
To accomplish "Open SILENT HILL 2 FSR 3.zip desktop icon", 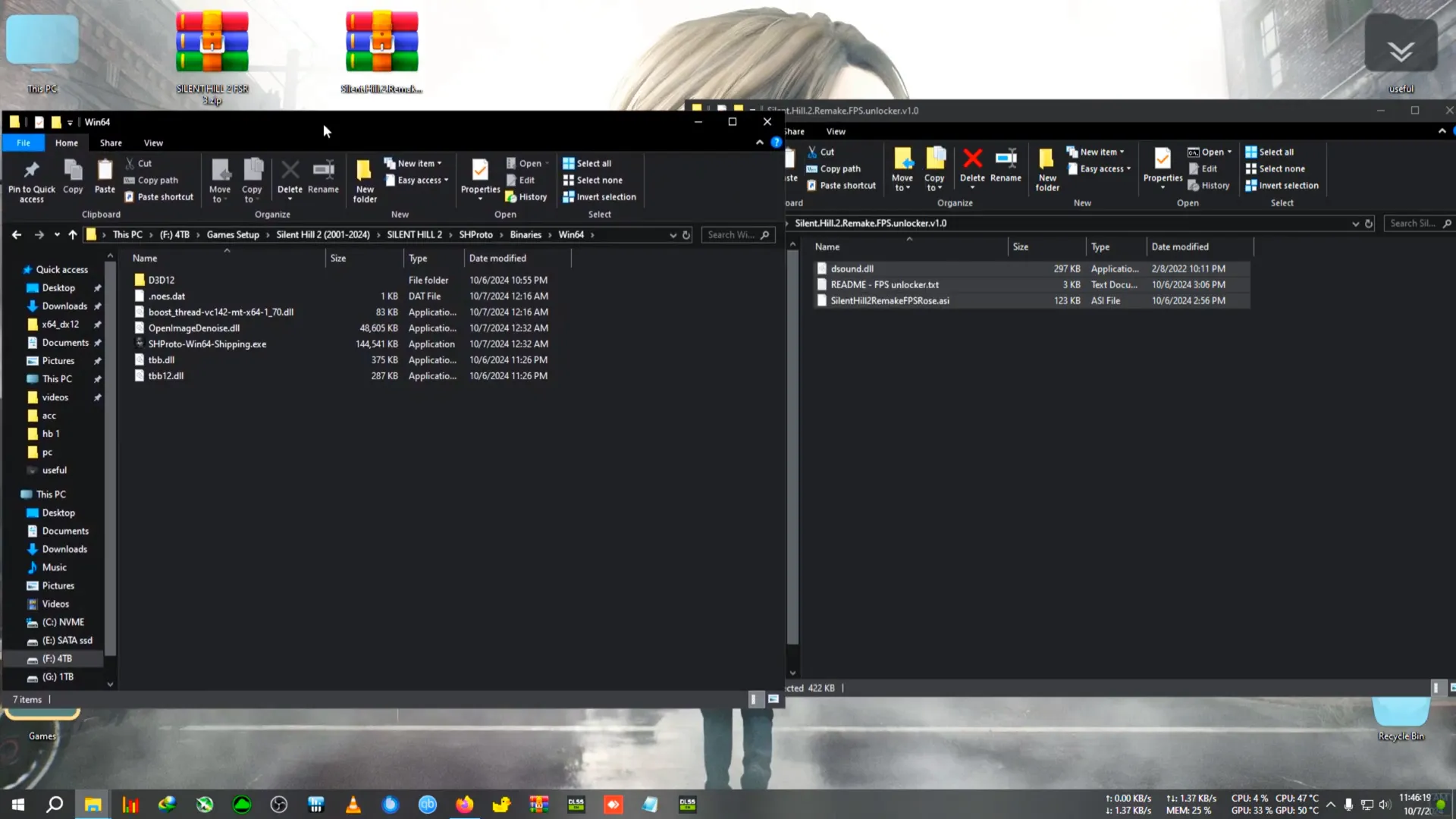I will point(212,57).
